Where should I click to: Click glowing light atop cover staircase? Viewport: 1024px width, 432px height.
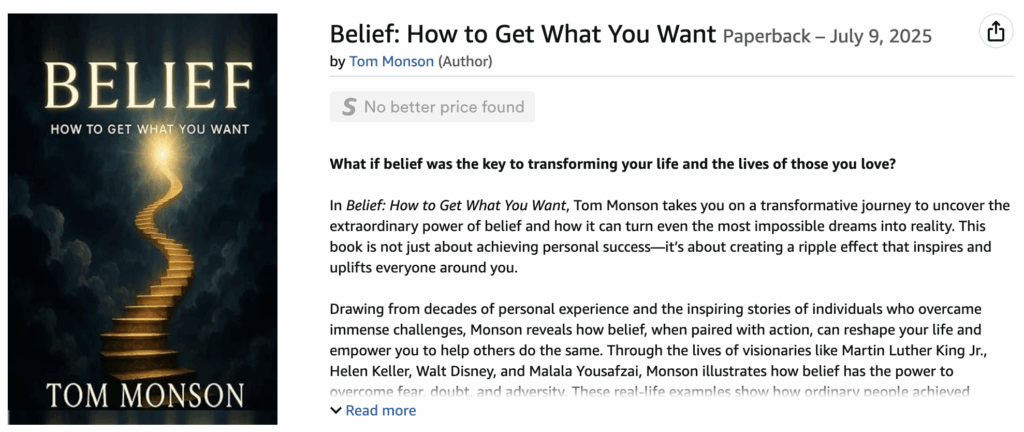pos(158,149)
